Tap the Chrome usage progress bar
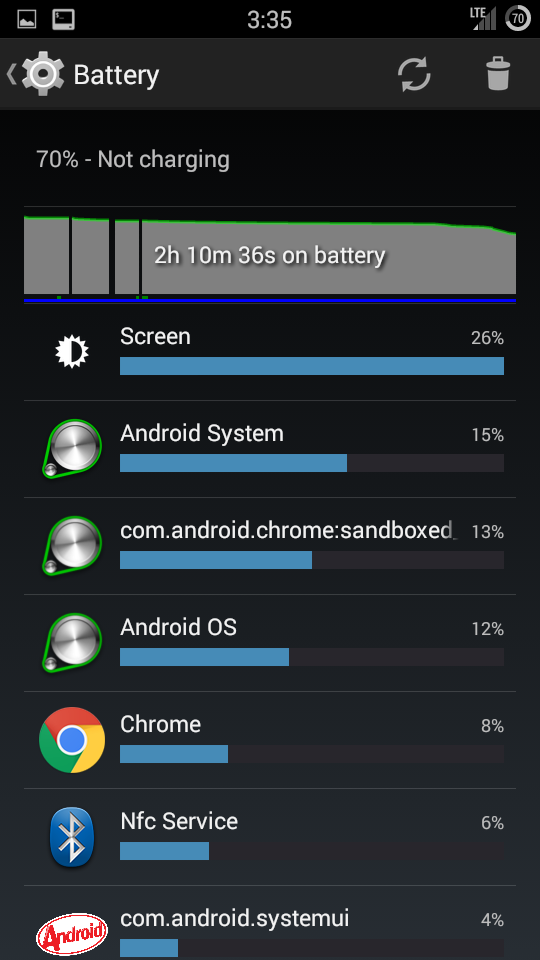This screenshot has height=960, width=540. 312,754
